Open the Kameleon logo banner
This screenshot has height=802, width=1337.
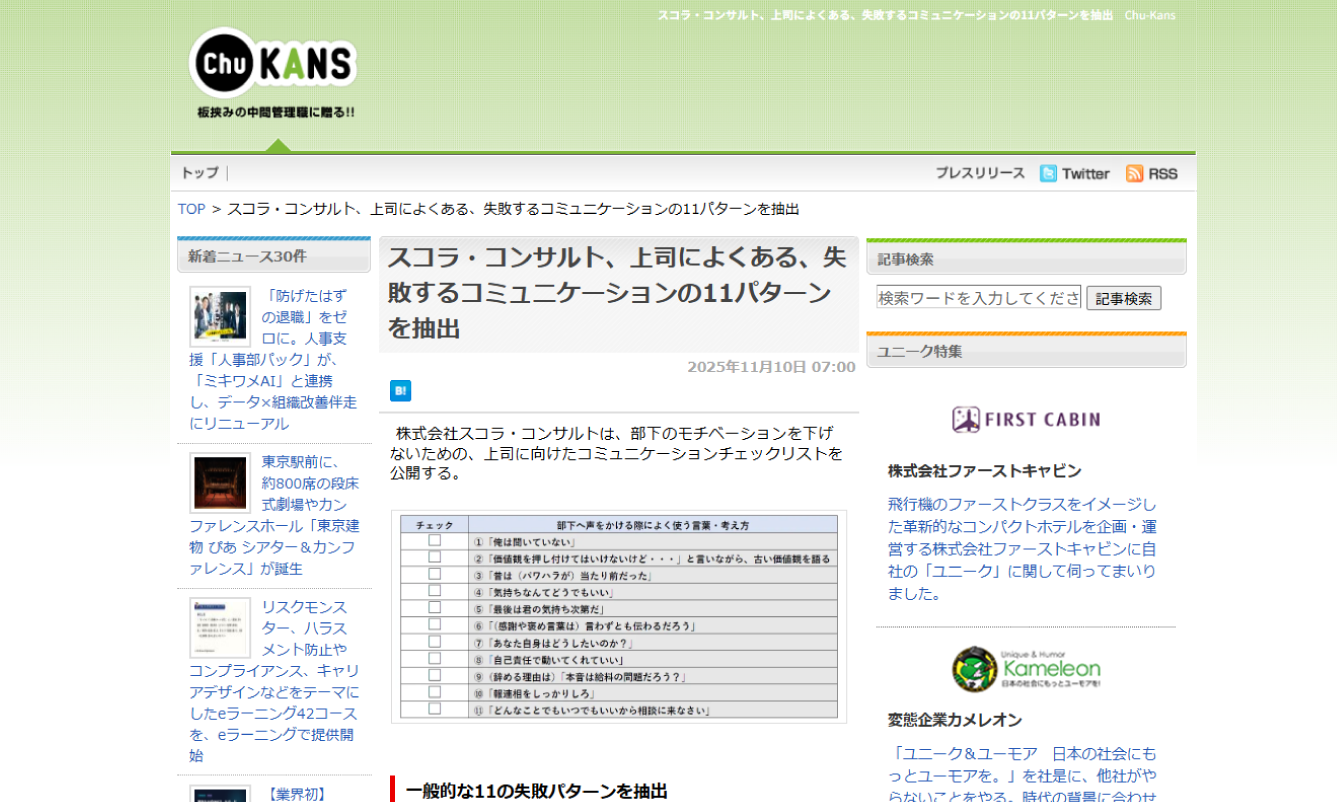[1026, 669]
